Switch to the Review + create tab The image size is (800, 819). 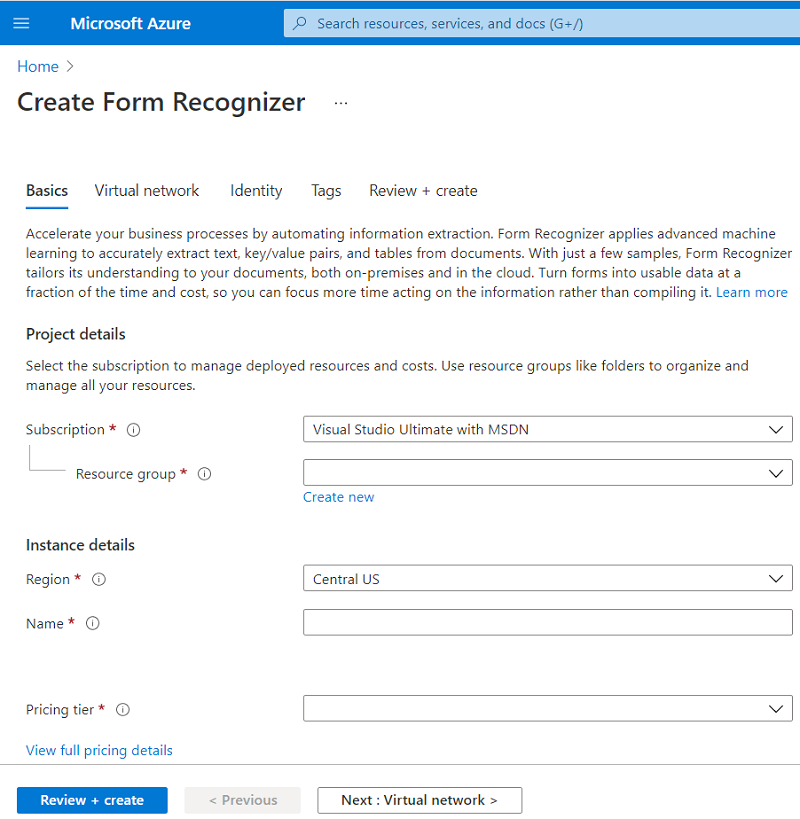pyautogui.click(x=423, y=190)
